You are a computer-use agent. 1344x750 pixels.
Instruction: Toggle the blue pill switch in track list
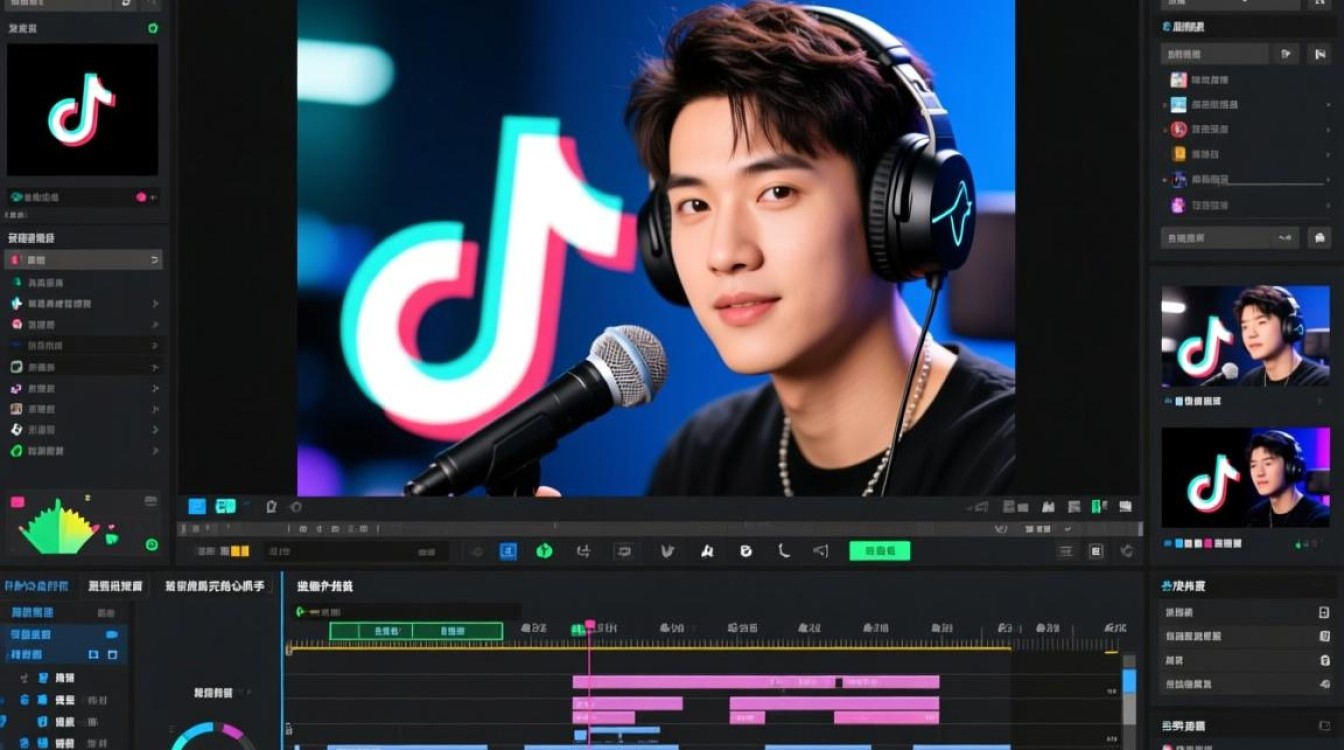[x=111, y=634]
